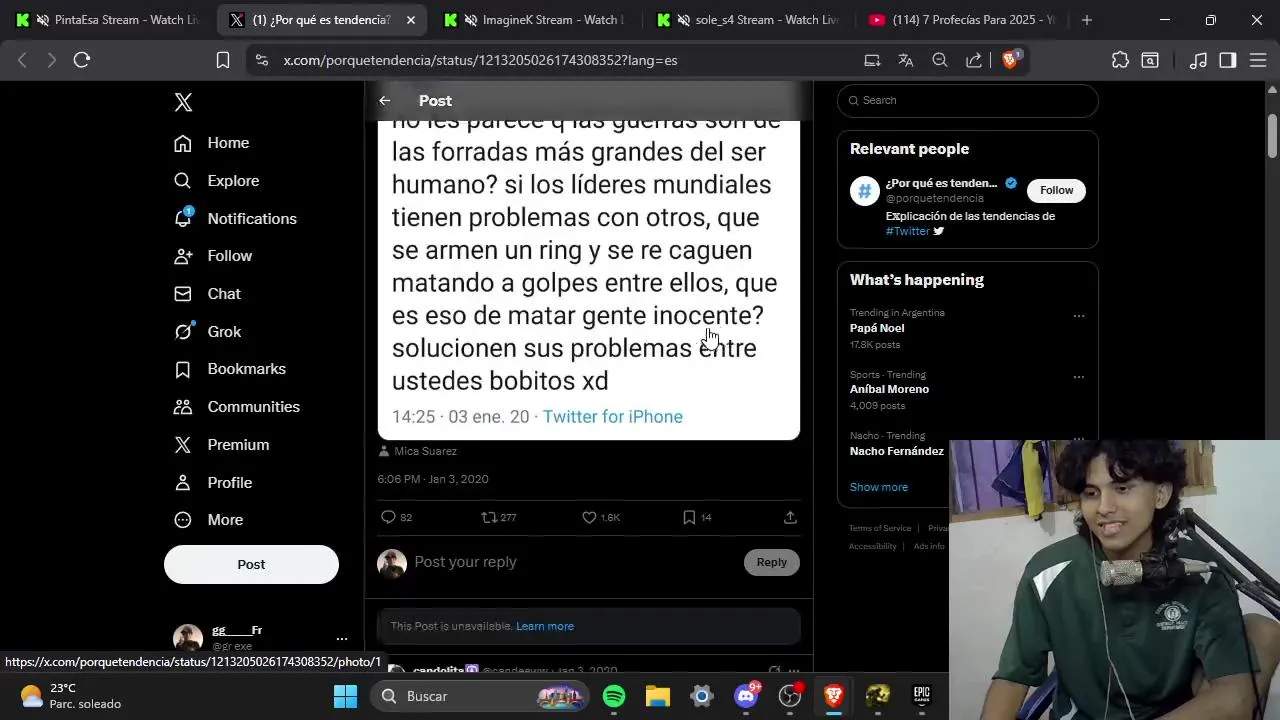Open Epic Games Launcher from the taskbar
Viewport: 1280px width, 720px height.
point(922,696)
